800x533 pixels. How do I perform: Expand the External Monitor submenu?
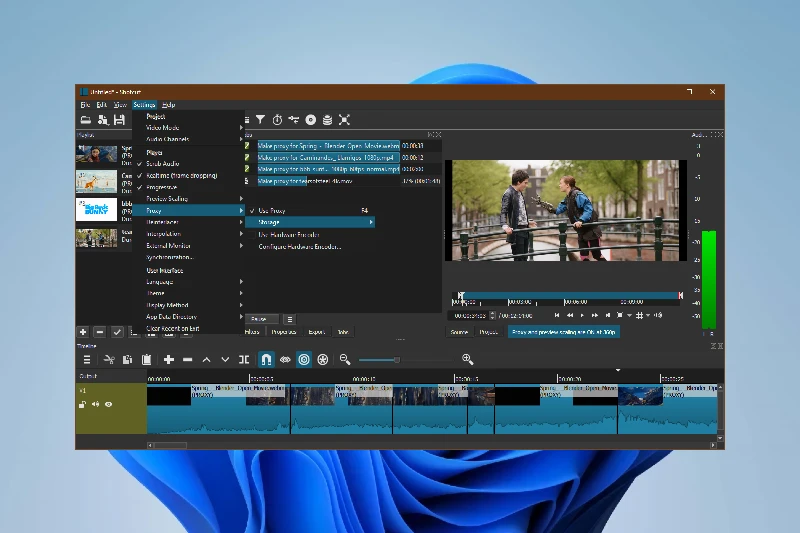[188, 246]
